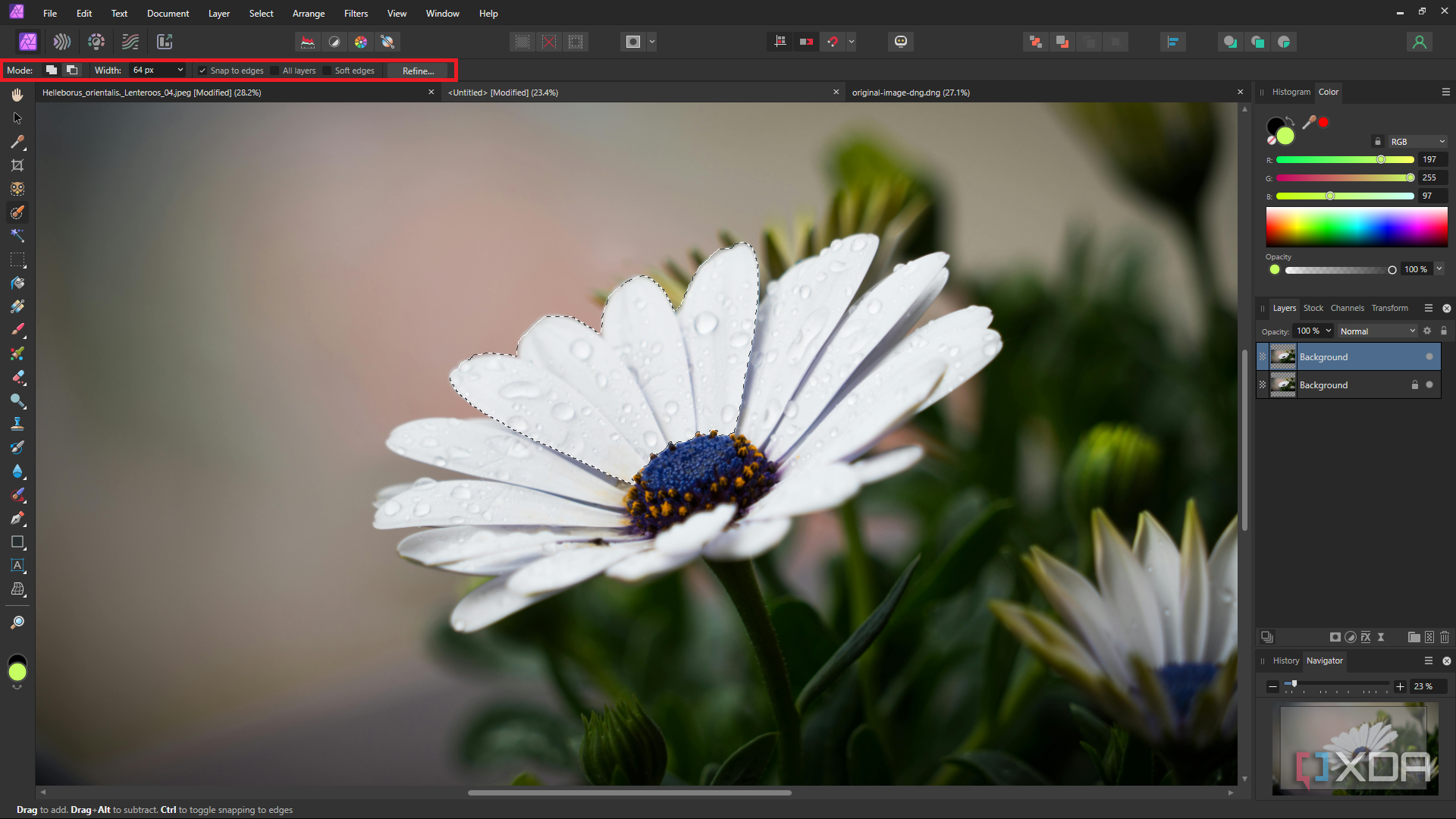Screen dimensions: 1456x819
Task: Open the Layers panel hamburger menu
Action: click(x=1428, y=308)
